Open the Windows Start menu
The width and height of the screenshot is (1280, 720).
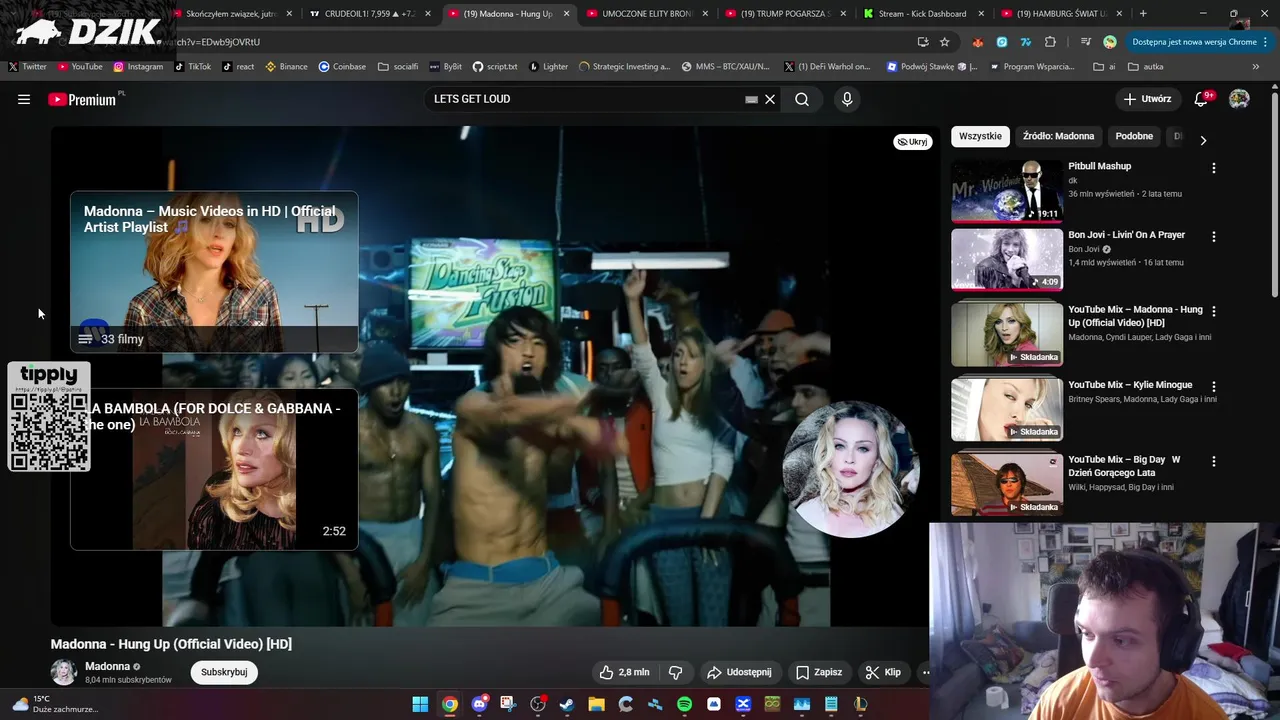[420, 704]
